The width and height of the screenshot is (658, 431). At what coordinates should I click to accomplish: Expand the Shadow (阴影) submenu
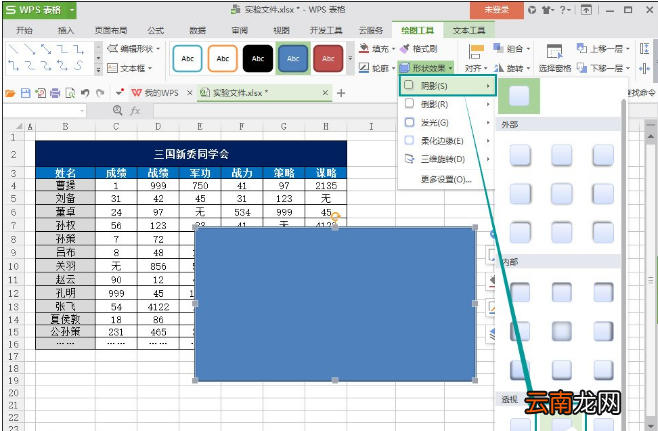pos(447,86)
